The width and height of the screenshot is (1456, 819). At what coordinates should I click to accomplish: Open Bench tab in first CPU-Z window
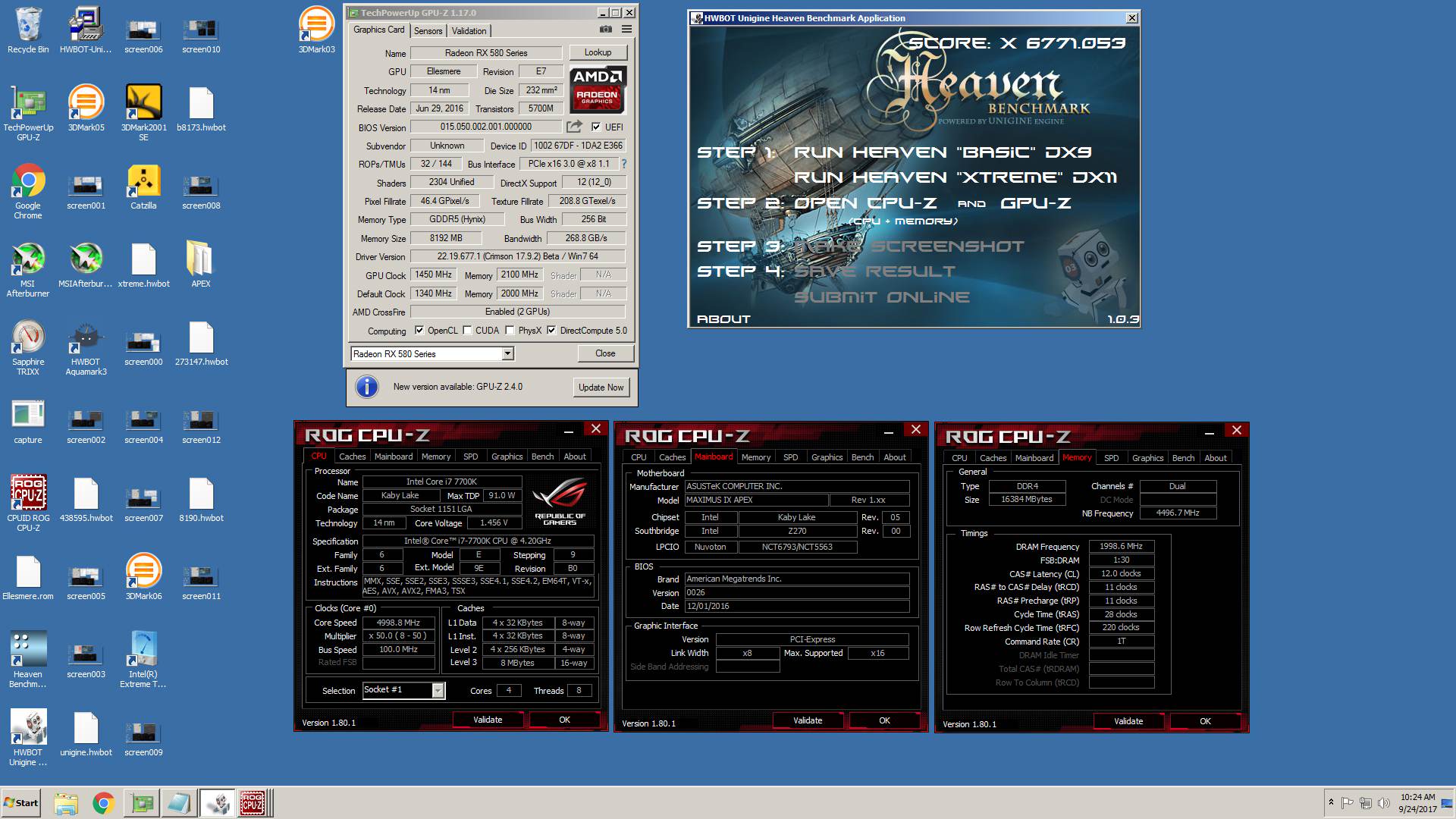point(542,457)
